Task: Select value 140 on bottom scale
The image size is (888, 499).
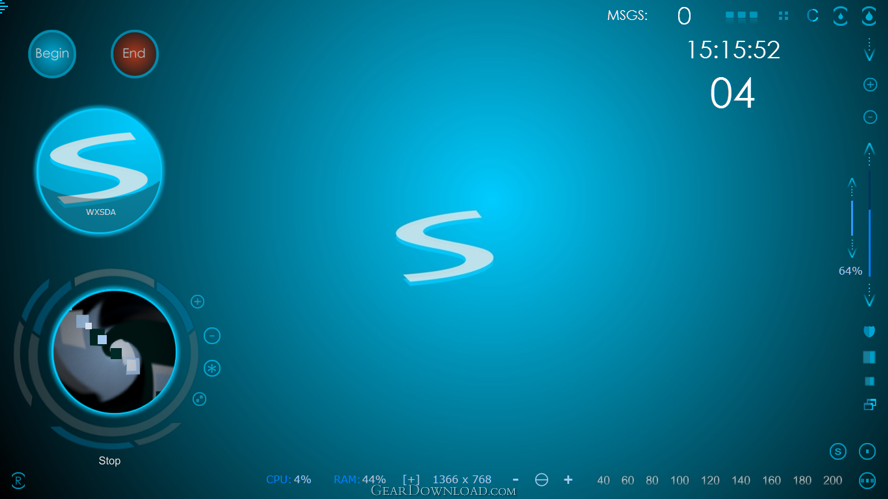Action: 741,480
